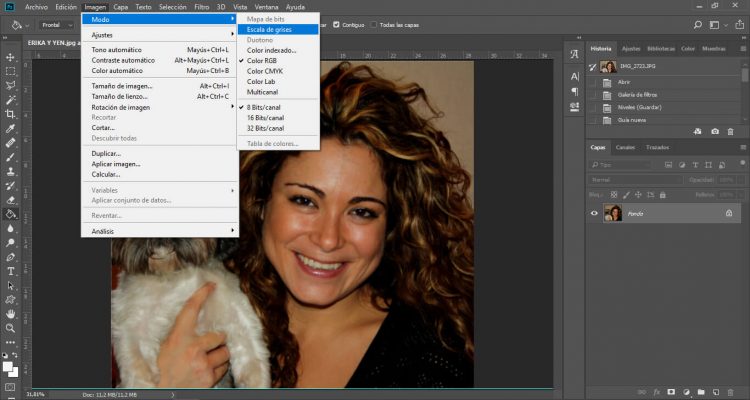The height and width of the screenshot is (400, 750).
Task: Select the Eyedropper tool
Action: point(10,128)
